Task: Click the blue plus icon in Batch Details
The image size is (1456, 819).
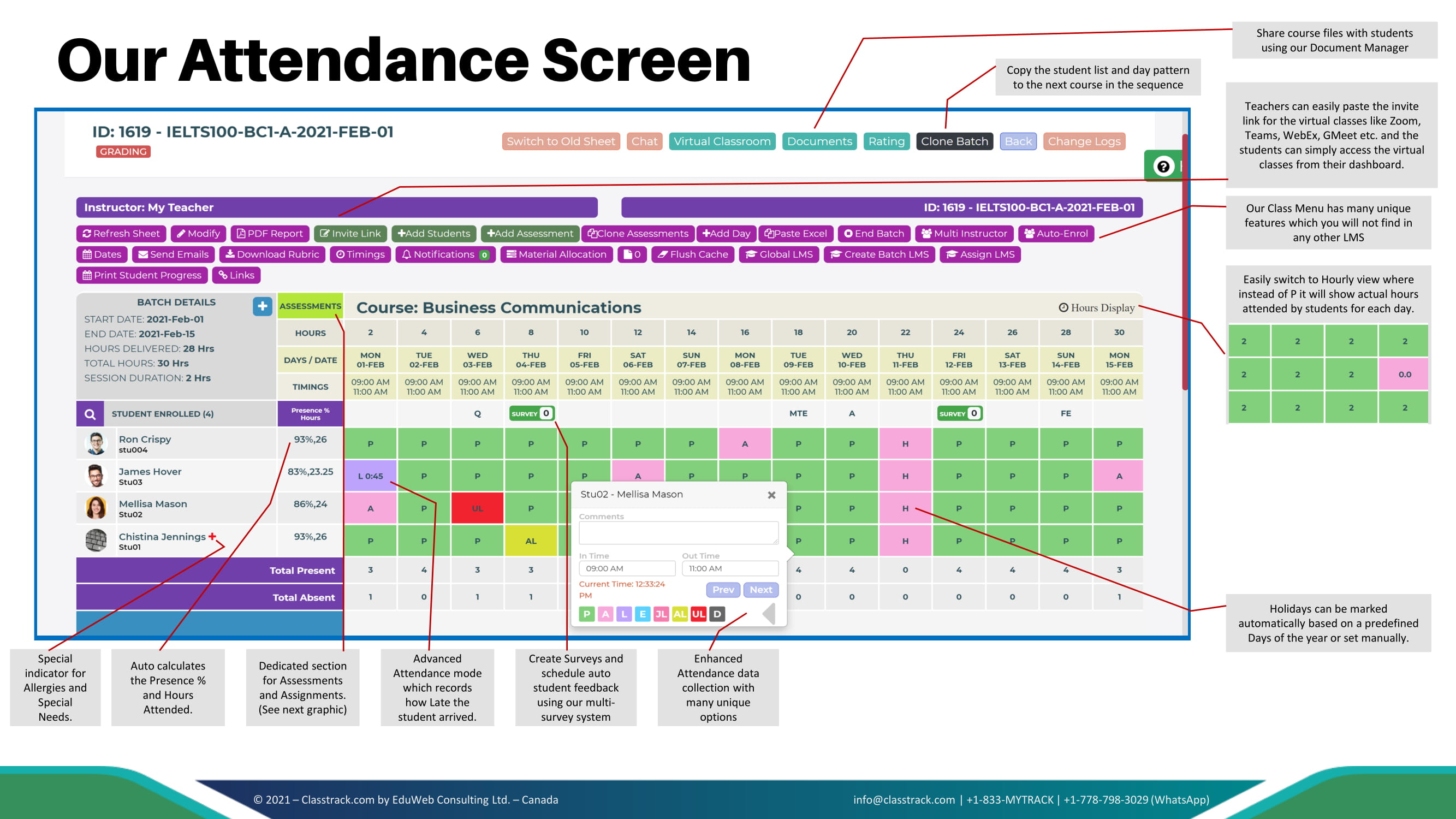Action: 262,306
